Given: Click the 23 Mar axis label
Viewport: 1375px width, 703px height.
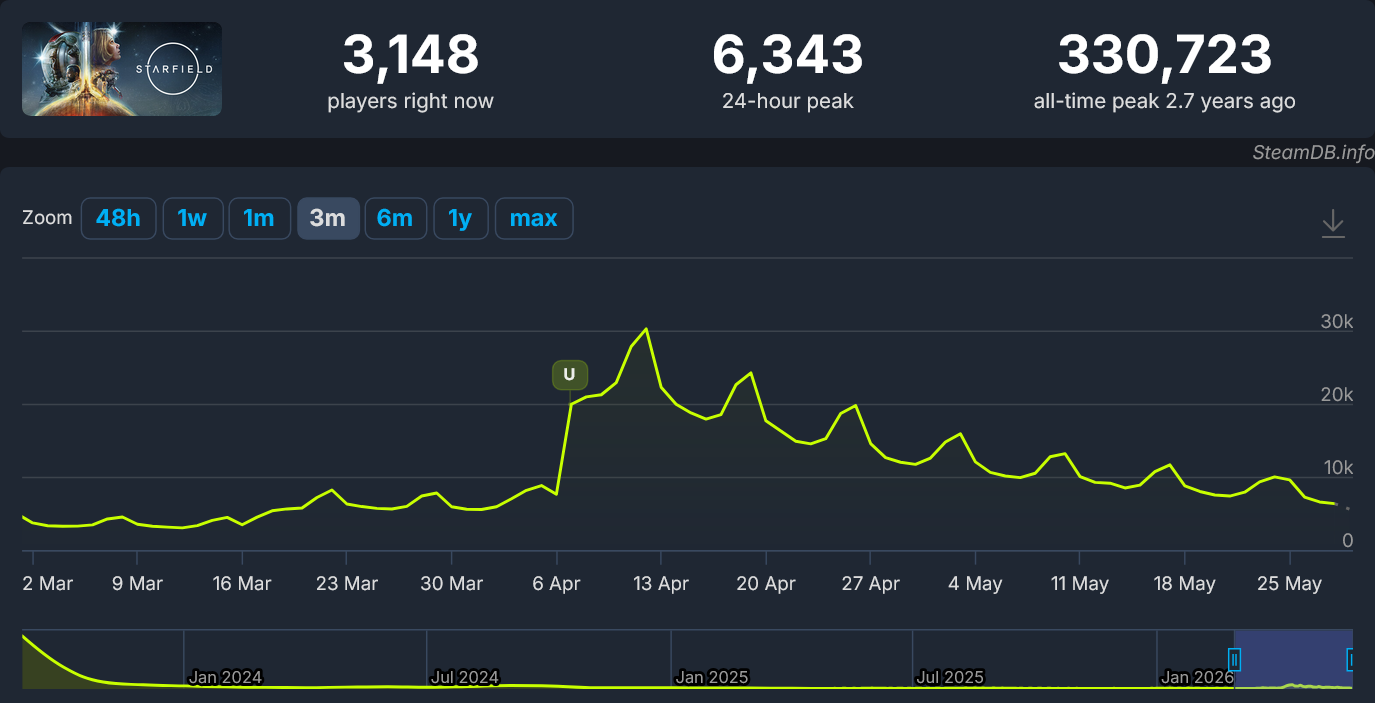Looking at the screenshot, I should [347, 583].
